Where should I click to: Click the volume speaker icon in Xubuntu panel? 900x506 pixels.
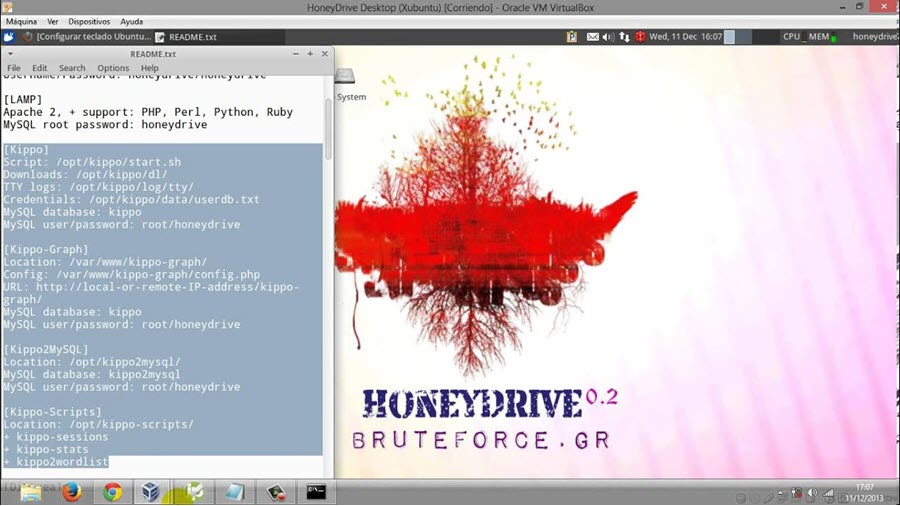point(608,37)
